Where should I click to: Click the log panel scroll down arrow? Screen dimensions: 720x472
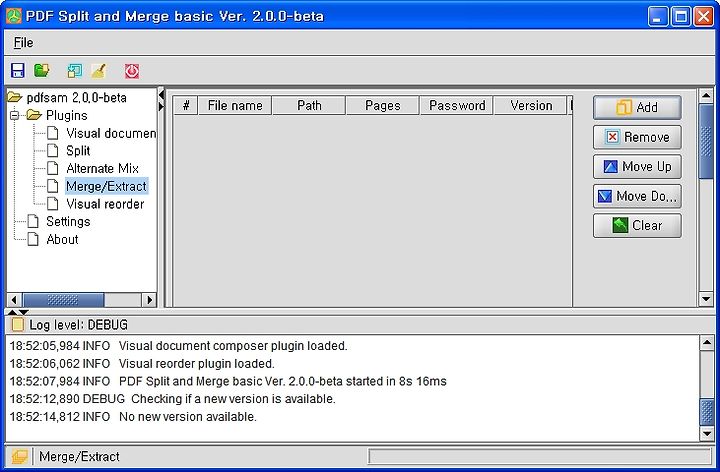(707, 433)
